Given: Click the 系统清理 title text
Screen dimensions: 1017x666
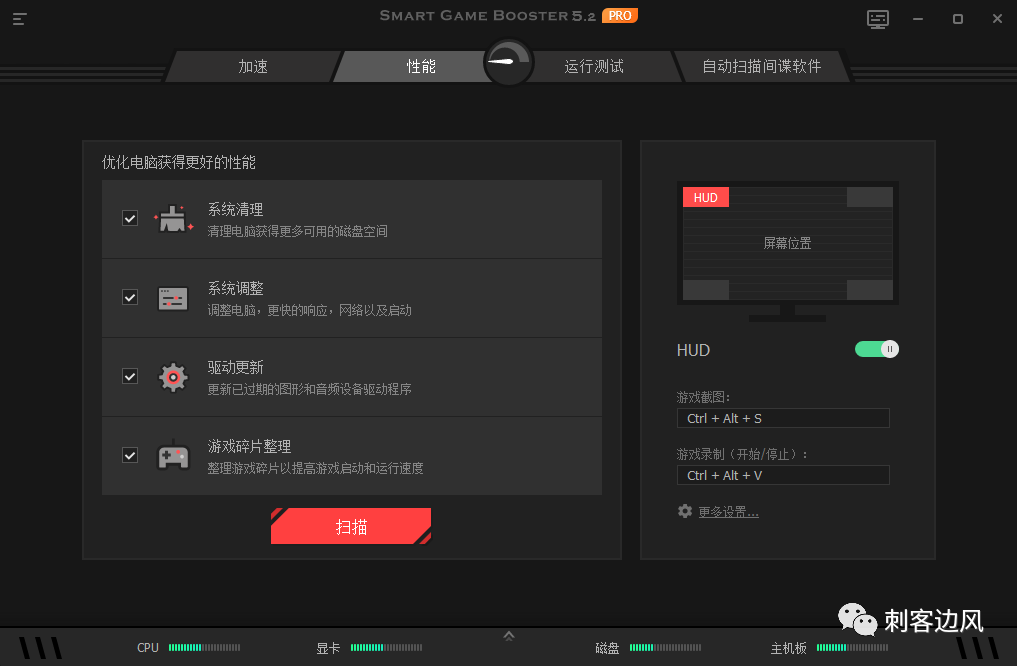Looking at the screenshot, I should point(235,209).
